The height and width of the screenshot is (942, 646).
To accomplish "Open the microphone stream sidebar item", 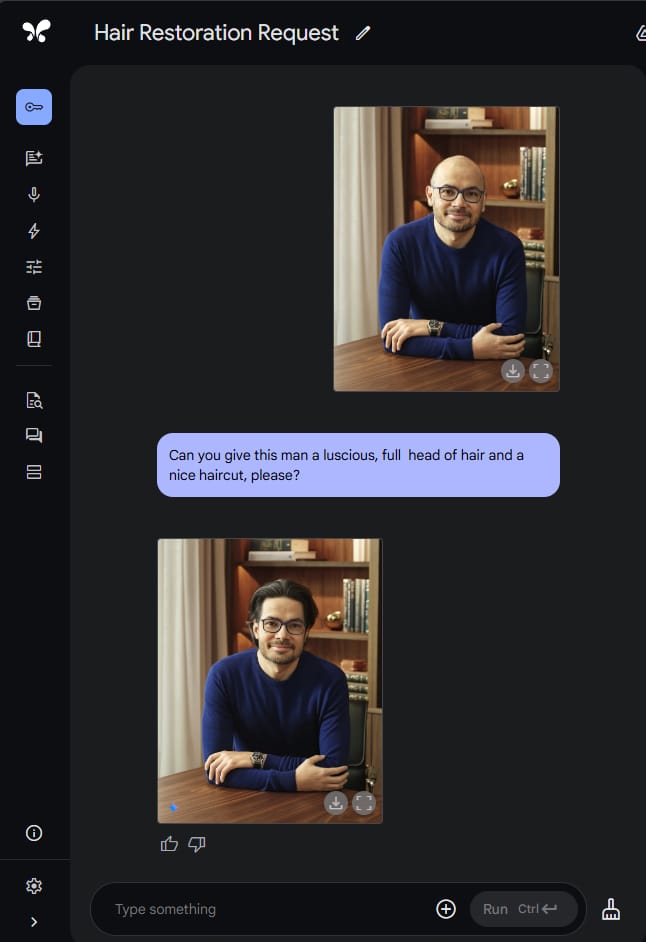I will pos(34,195).
